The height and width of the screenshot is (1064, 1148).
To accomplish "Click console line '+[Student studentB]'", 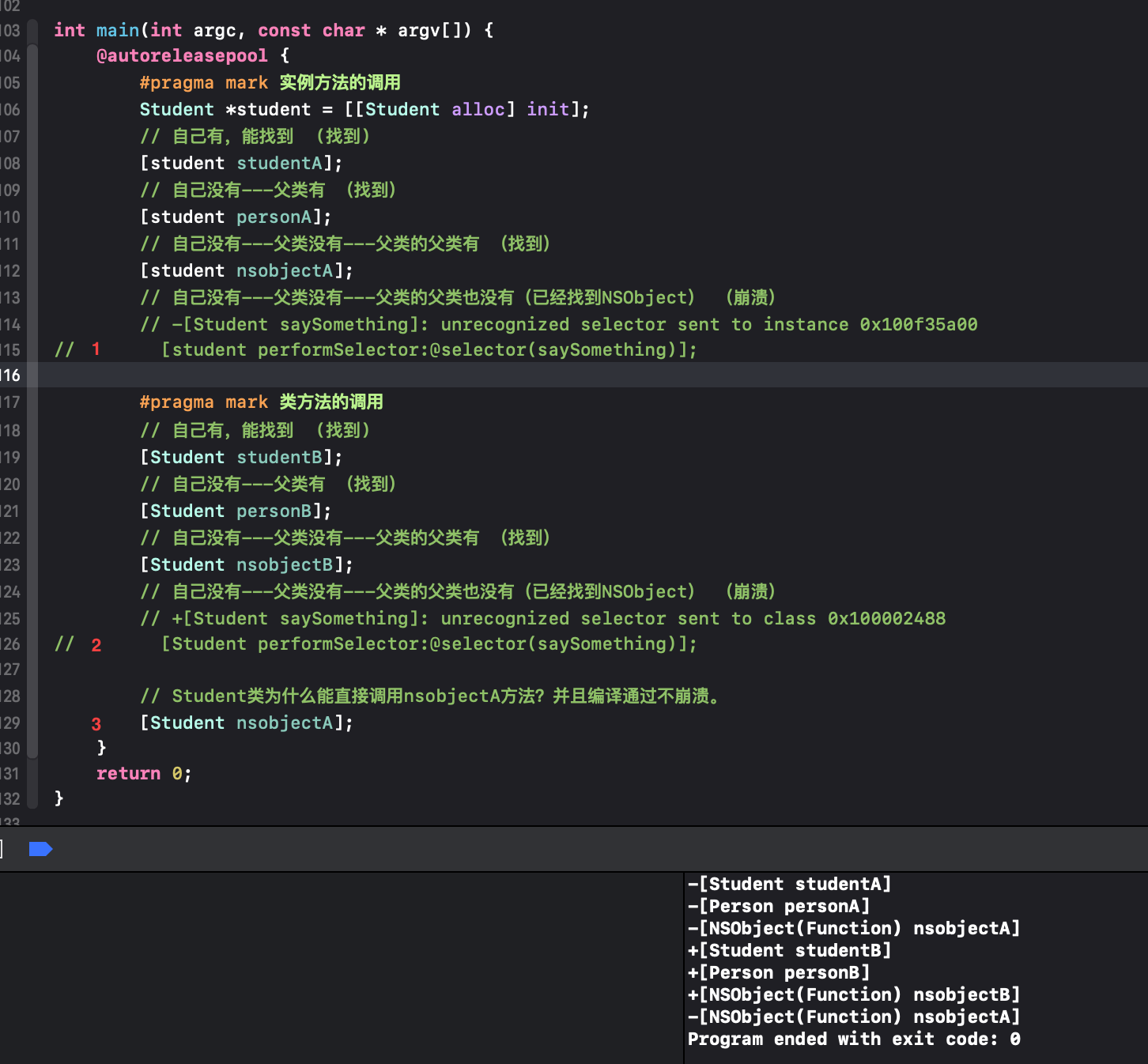I will 790,950.
